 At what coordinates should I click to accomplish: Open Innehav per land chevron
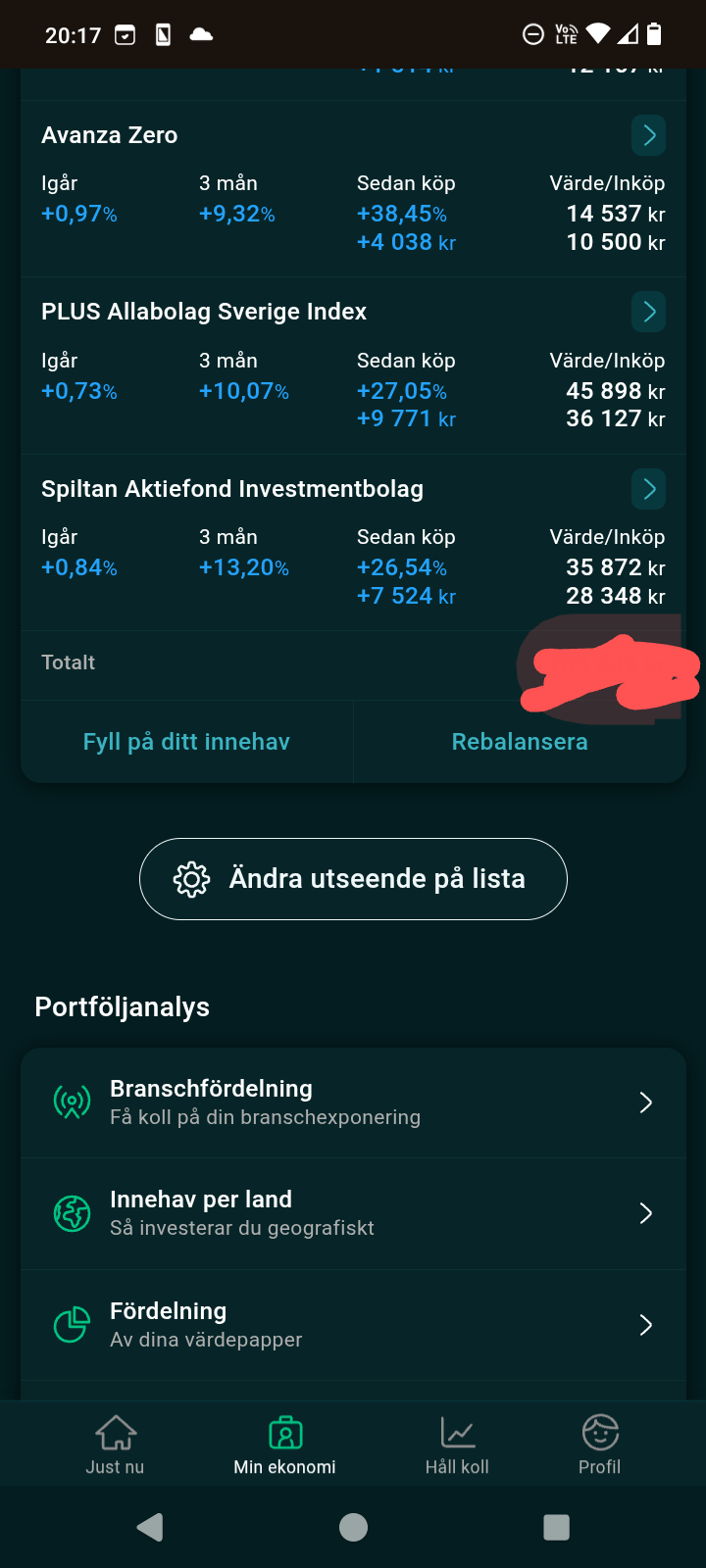point(646,1213)
